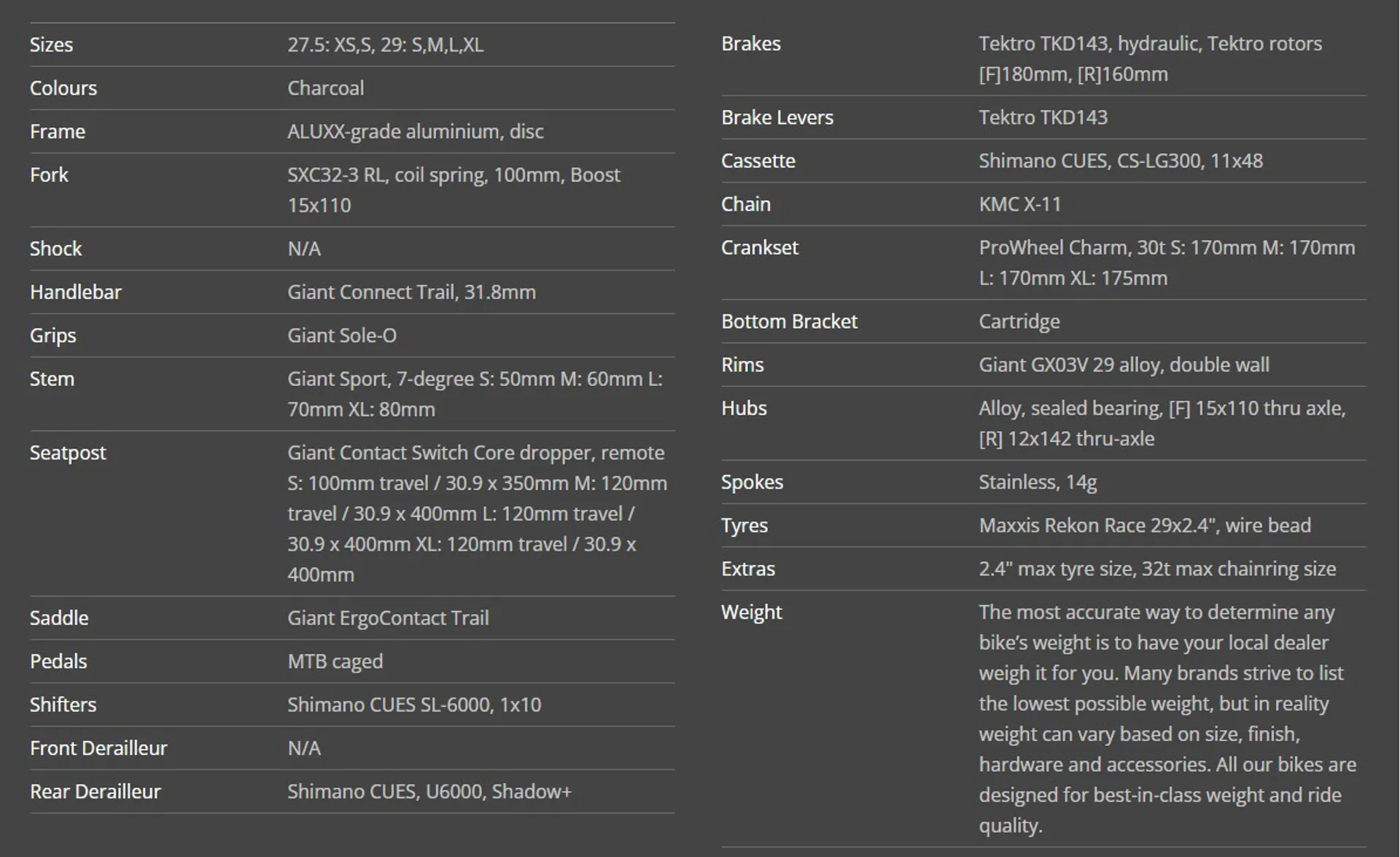The height and width of the screenshot is (857, 1400).
Task: Select the Giant Sole-O grips text
Action: 341,336
